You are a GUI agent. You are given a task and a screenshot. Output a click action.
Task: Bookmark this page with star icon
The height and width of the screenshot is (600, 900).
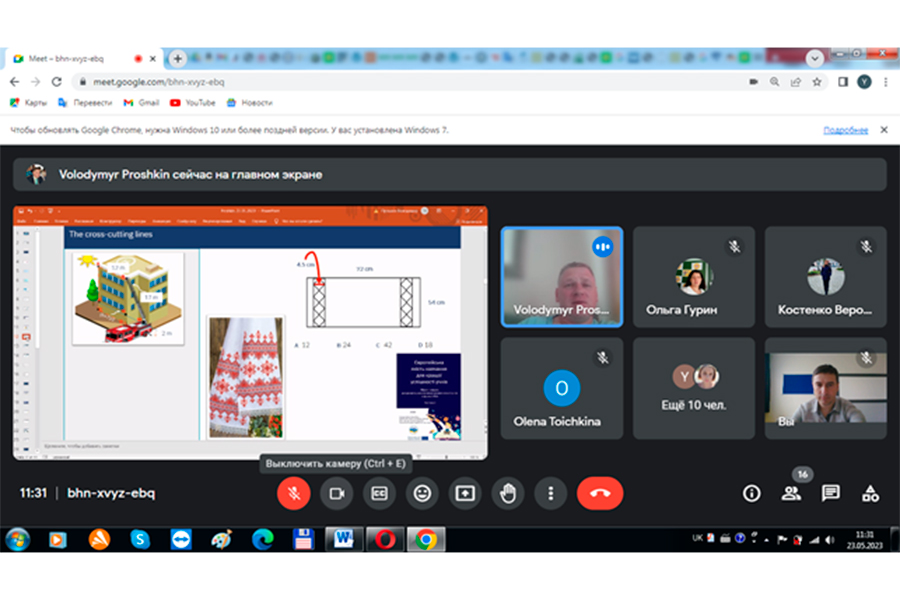point(817,82)
